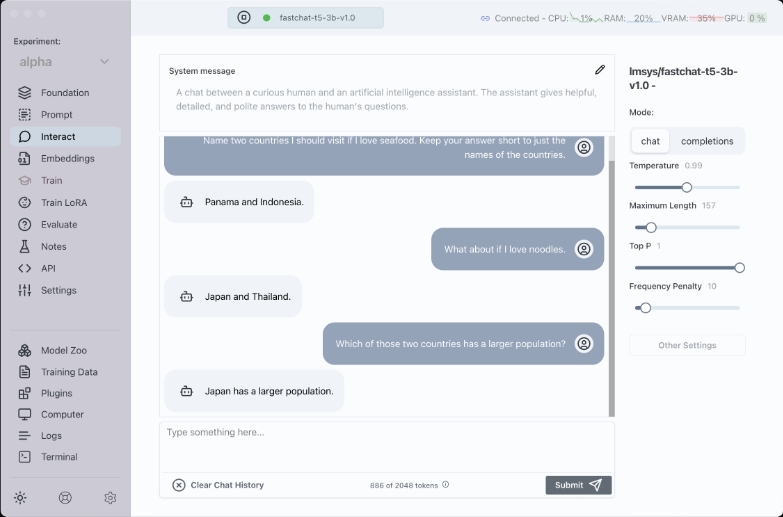Screen dimensions: 783x517
Task: Open the Other Settings panel
Action: pos(687,345)
